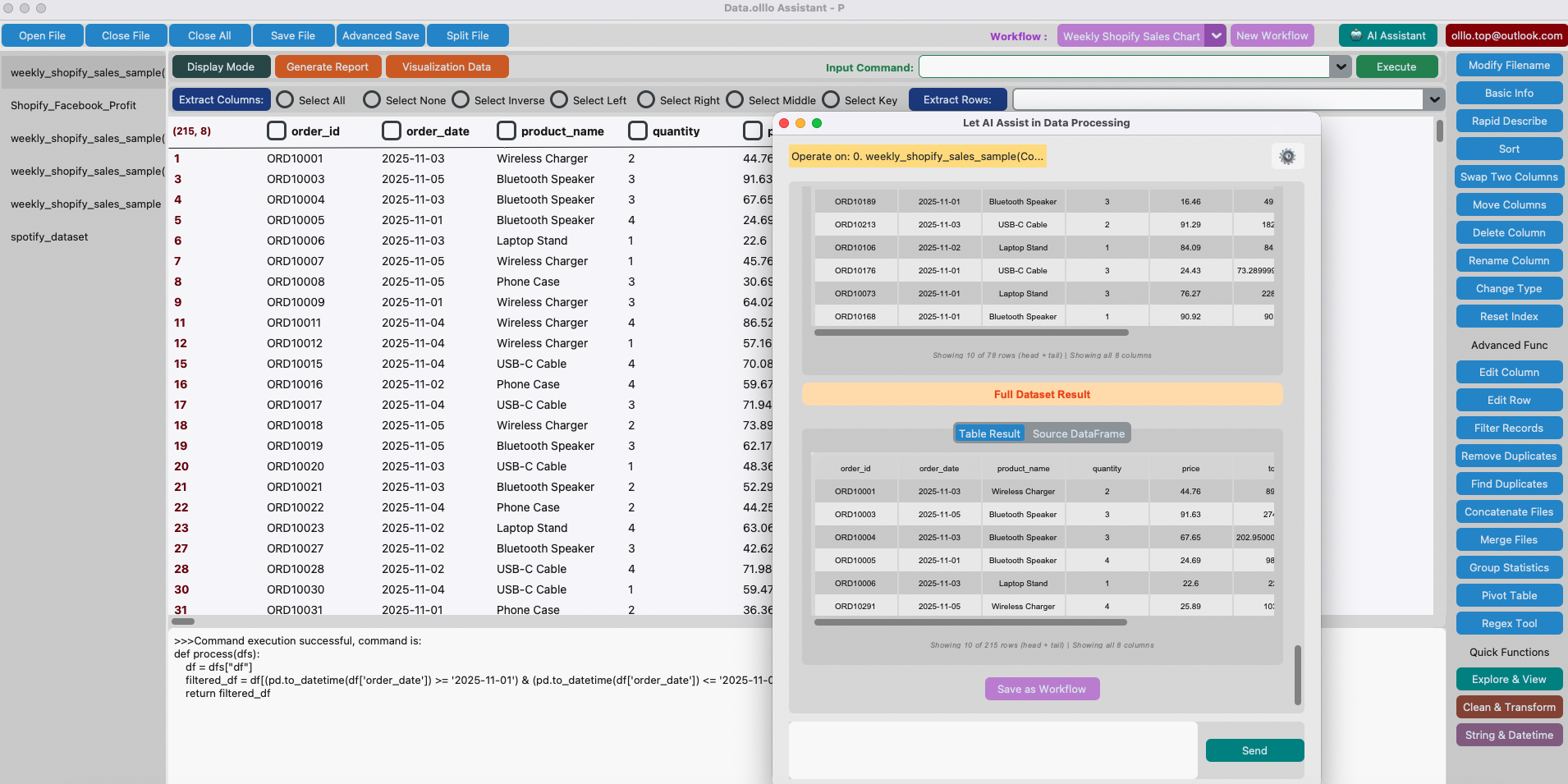The height and width of the screenshot is (784, 1568).
Task: Open the AI dialog settings gear icon
Action: point(1287,157)
